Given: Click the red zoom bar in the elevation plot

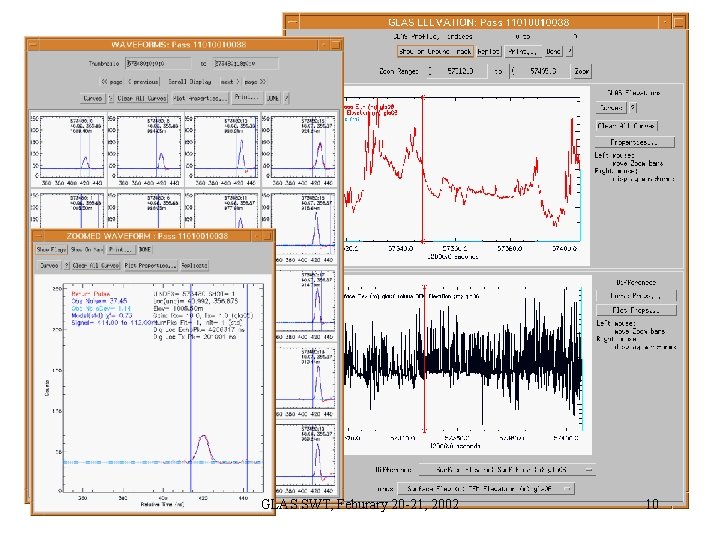Looking at the screenshot, I should 423,169.
